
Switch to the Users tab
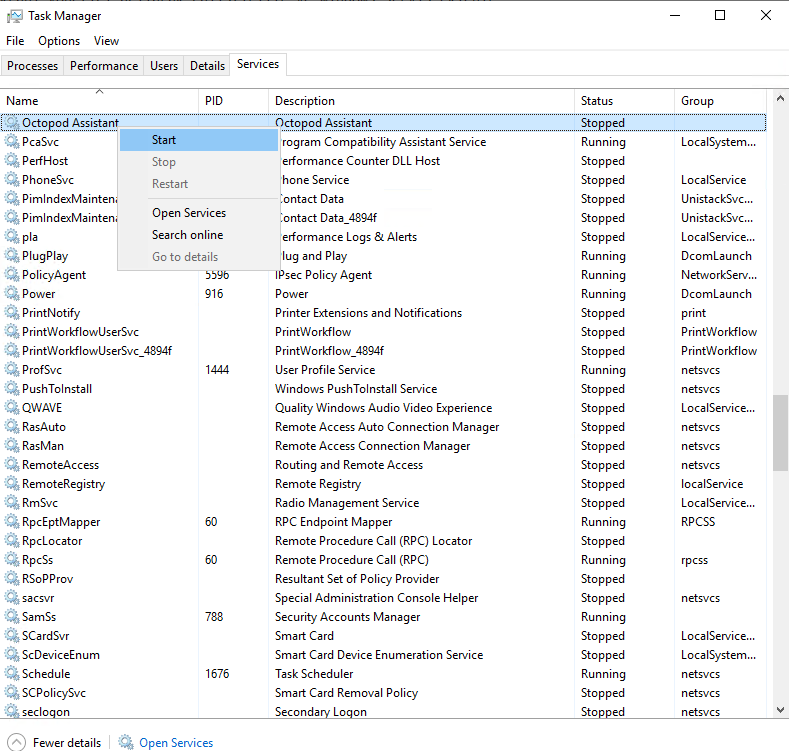point(164,66)
